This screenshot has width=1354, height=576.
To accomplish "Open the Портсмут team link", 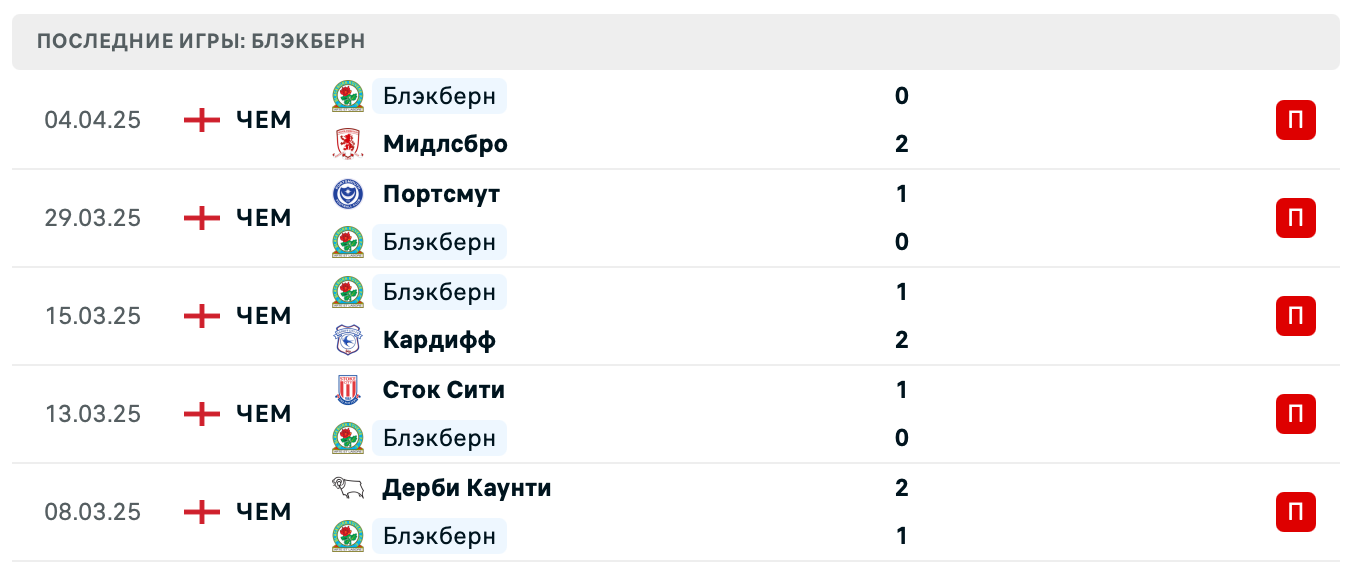I will pyautogui.click(x=441, y=194).
